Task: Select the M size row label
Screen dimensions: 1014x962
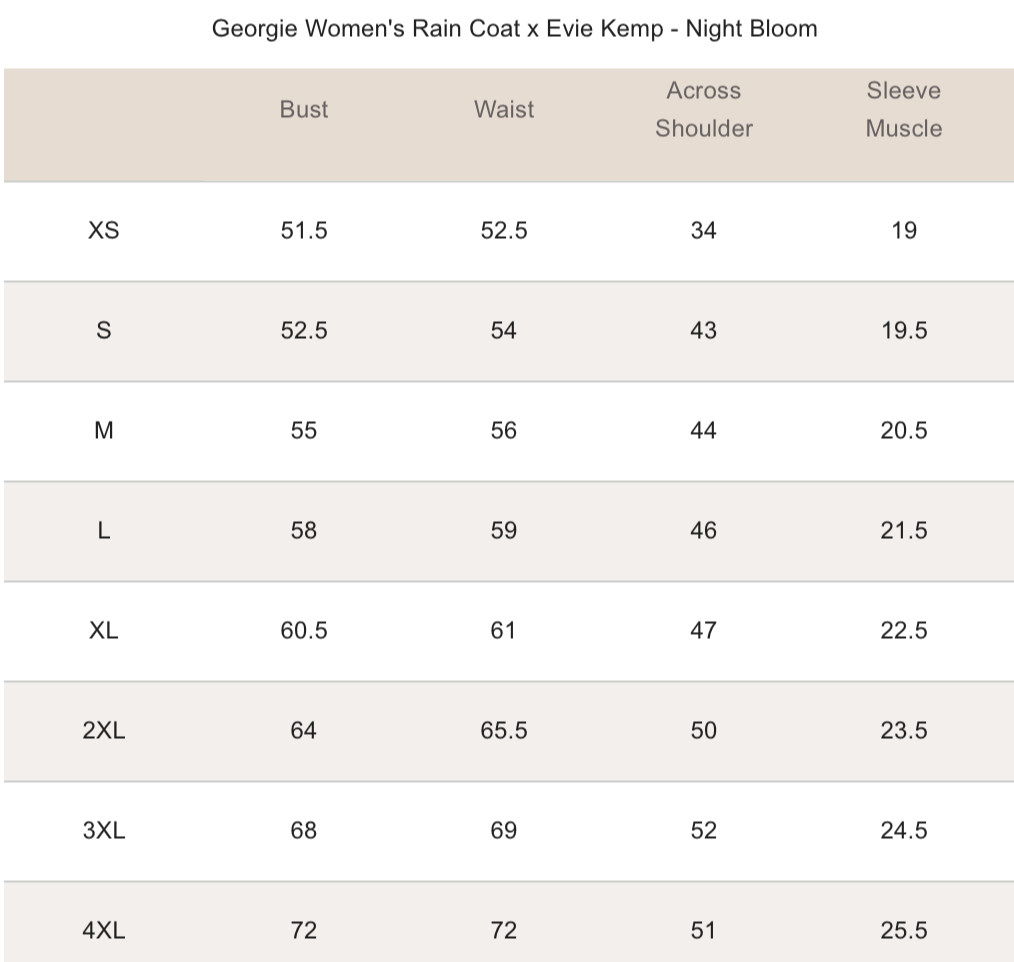Action: [104, 431]
